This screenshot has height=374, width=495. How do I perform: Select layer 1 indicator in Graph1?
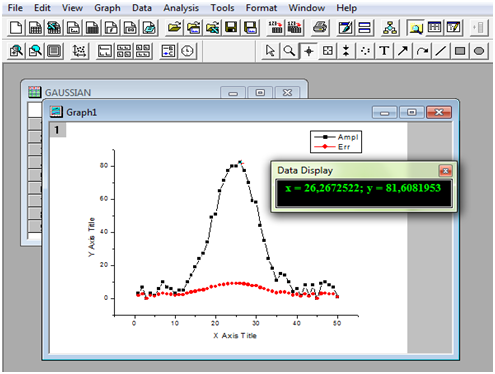57,130
